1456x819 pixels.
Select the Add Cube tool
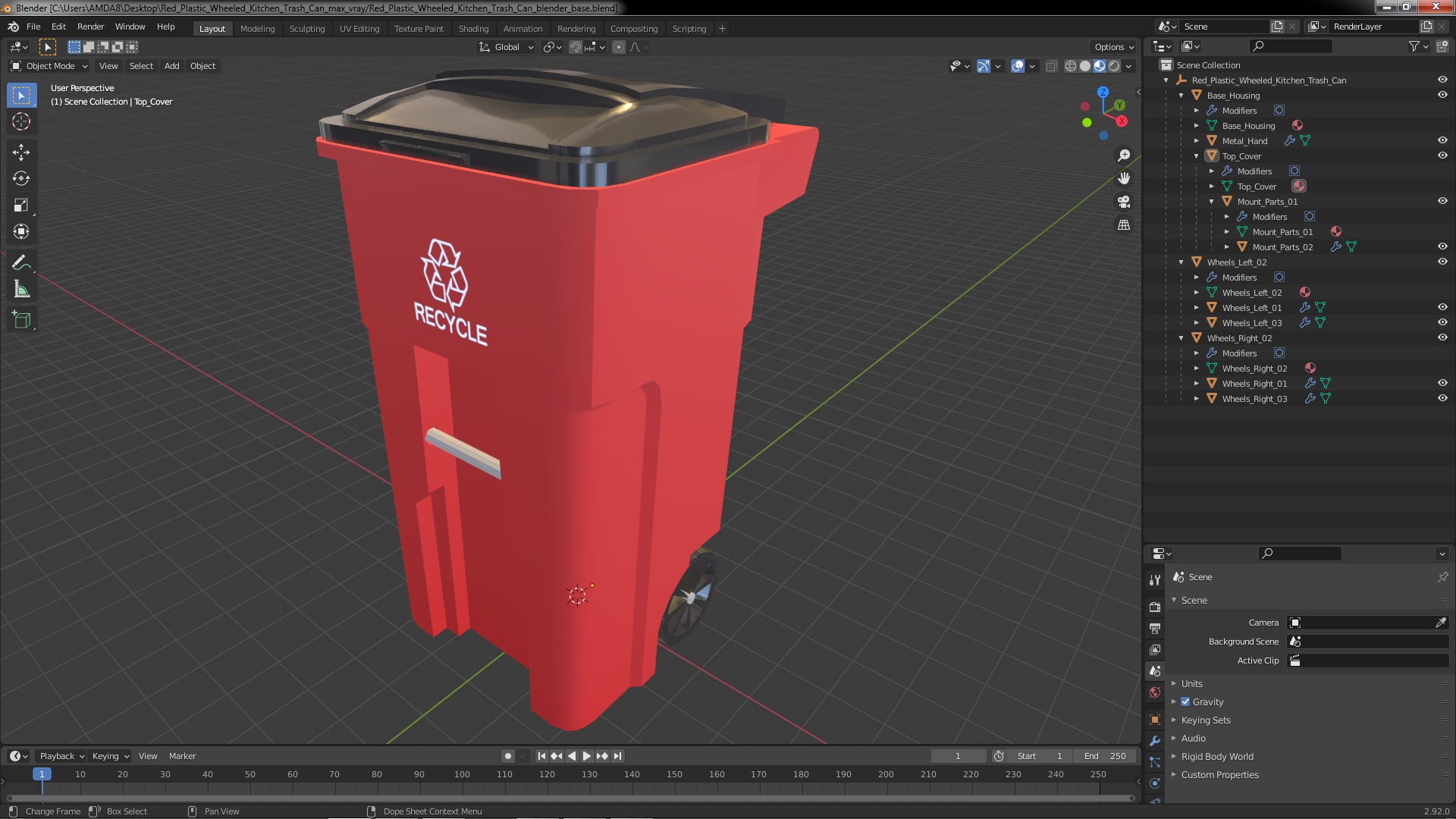tap(21, 320)
